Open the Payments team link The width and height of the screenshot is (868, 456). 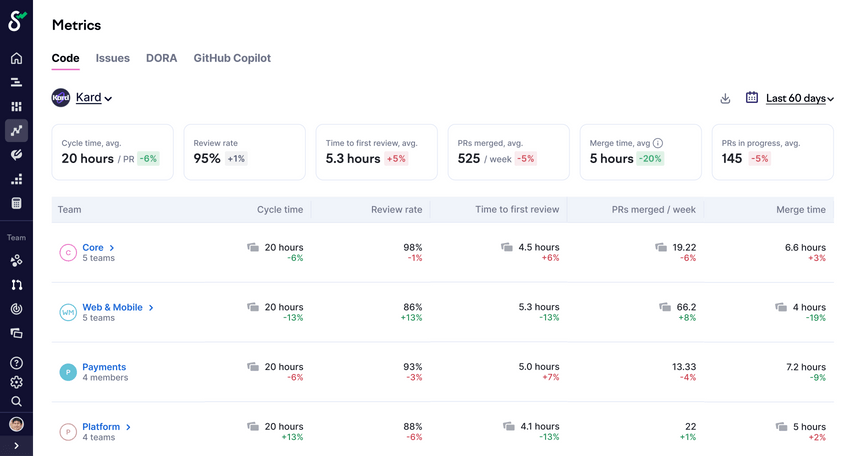pyautogui.click(x=104, y=367)
